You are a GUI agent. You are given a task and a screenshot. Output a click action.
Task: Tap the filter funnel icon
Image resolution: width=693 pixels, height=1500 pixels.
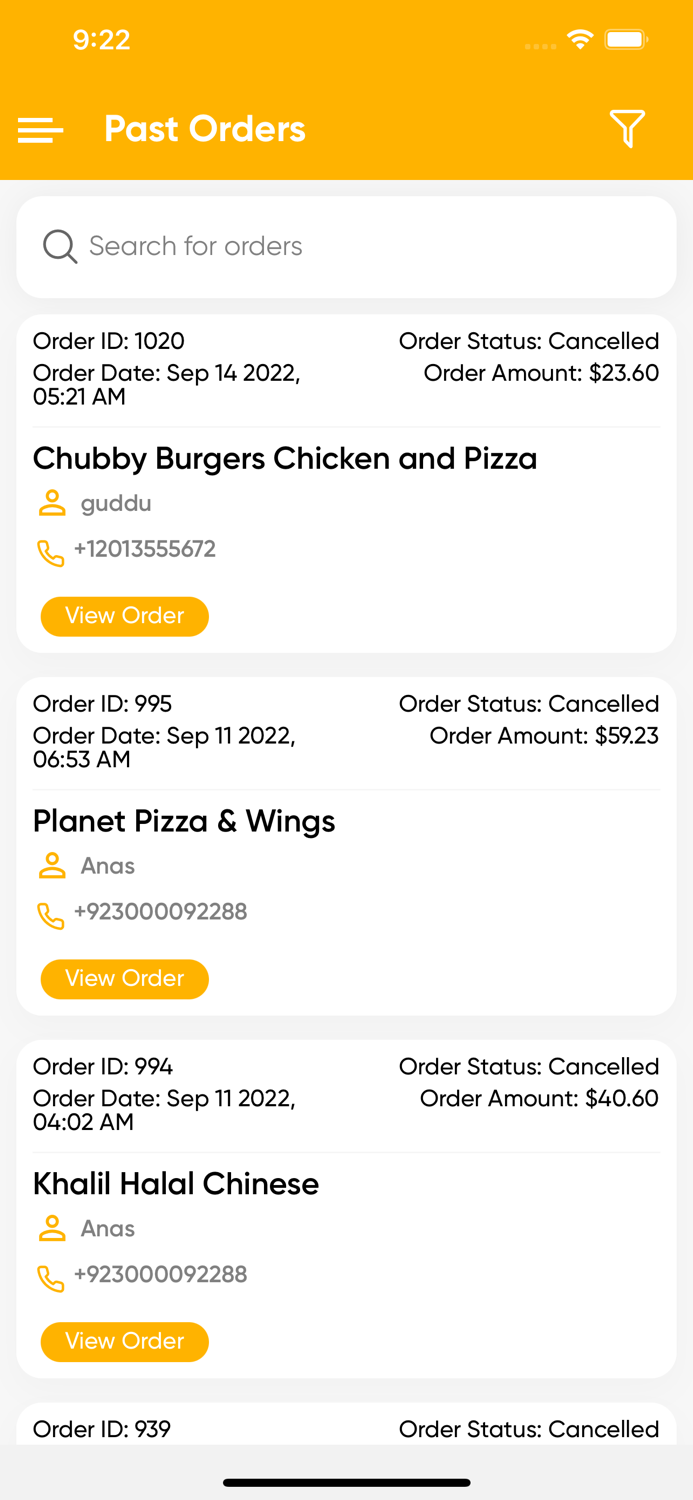(627, 129)
